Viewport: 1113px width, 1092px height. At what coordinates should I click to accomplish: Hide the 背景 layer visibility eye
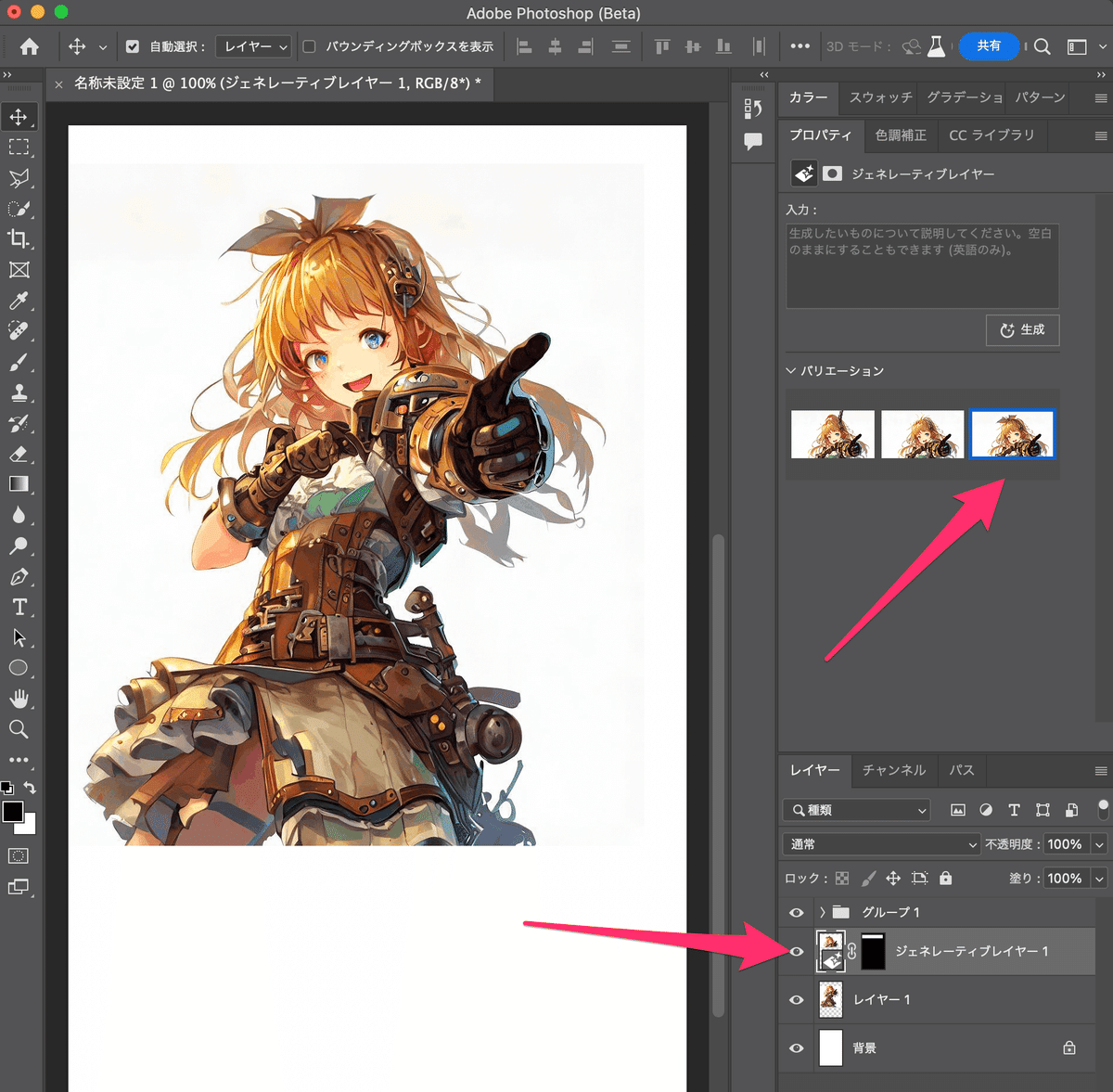[x=796, y=1047]
